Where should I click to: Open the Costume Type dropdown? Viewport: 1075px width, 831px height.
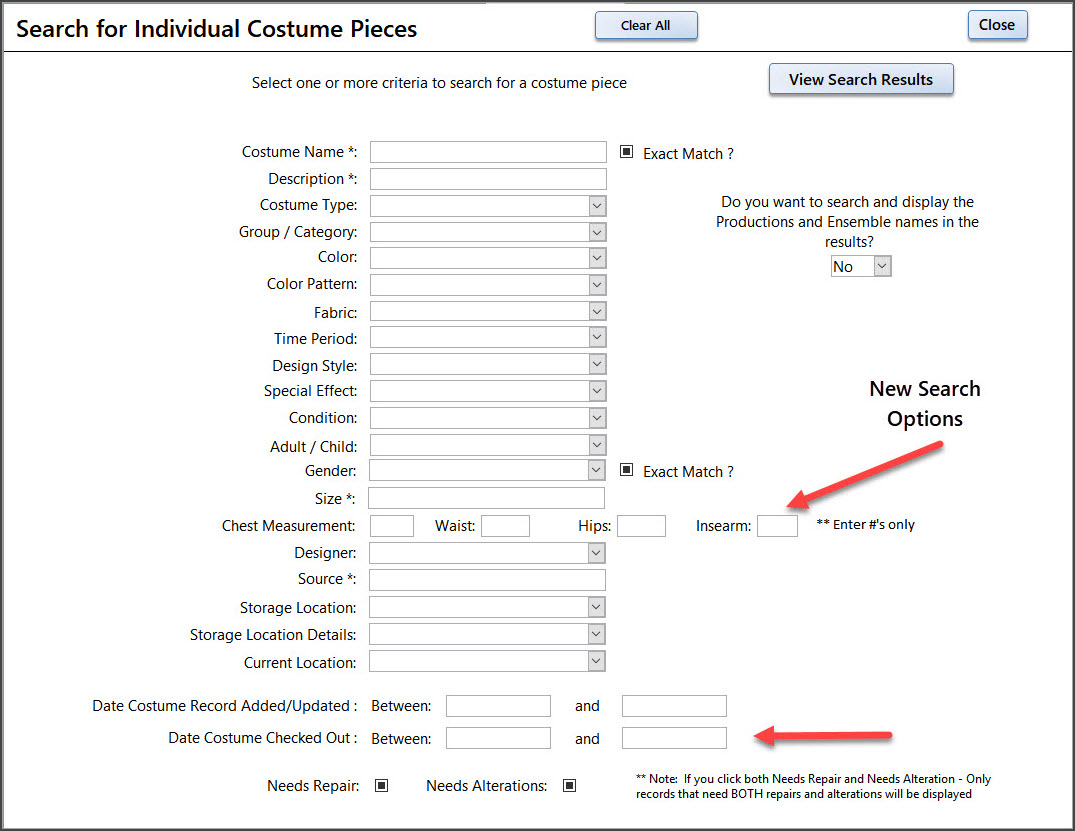point(597,206)
